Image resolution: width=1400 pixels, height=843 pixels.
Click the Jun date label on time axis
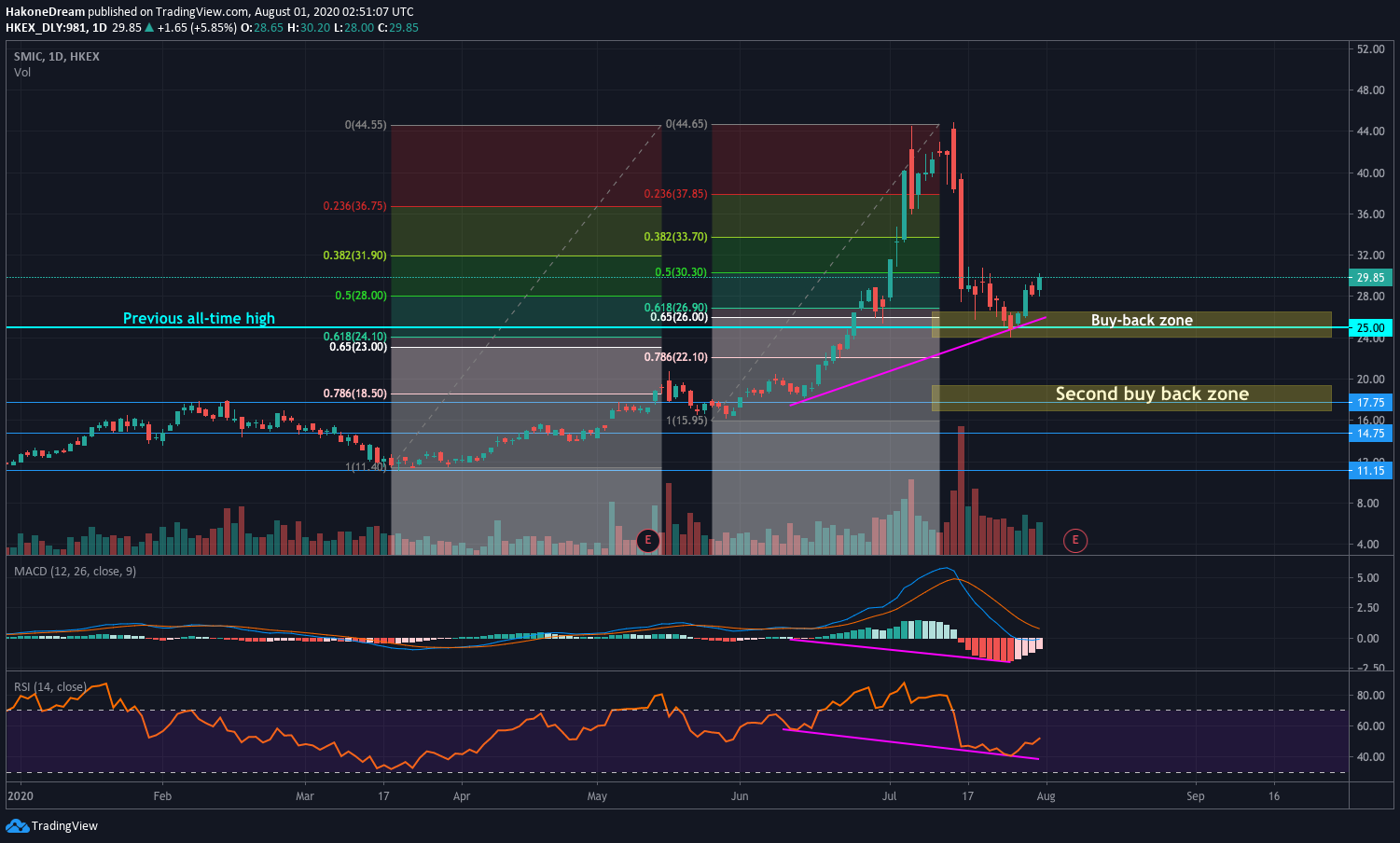(x=740, y=796)
